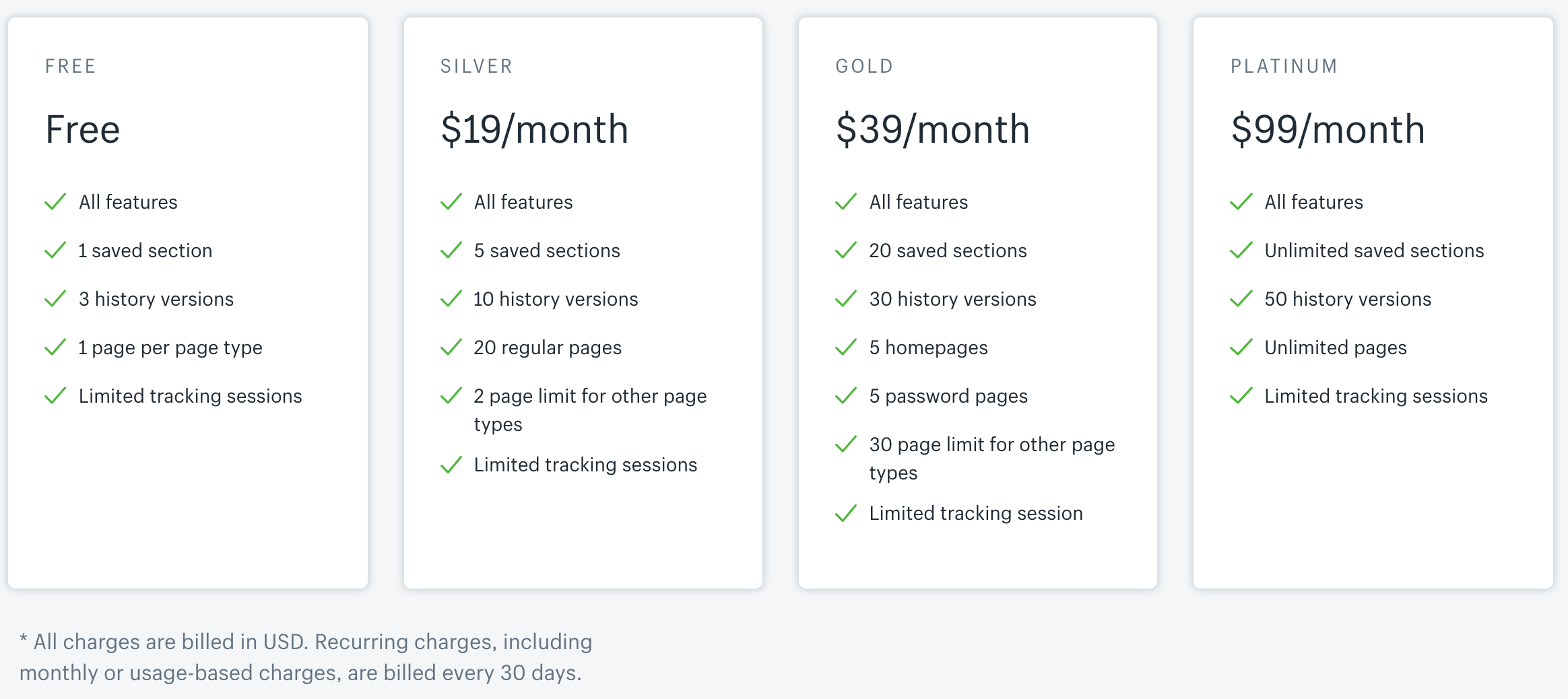Click the $19/month price
This screenshot has height=699, width=1568.
tap(535, 129)
